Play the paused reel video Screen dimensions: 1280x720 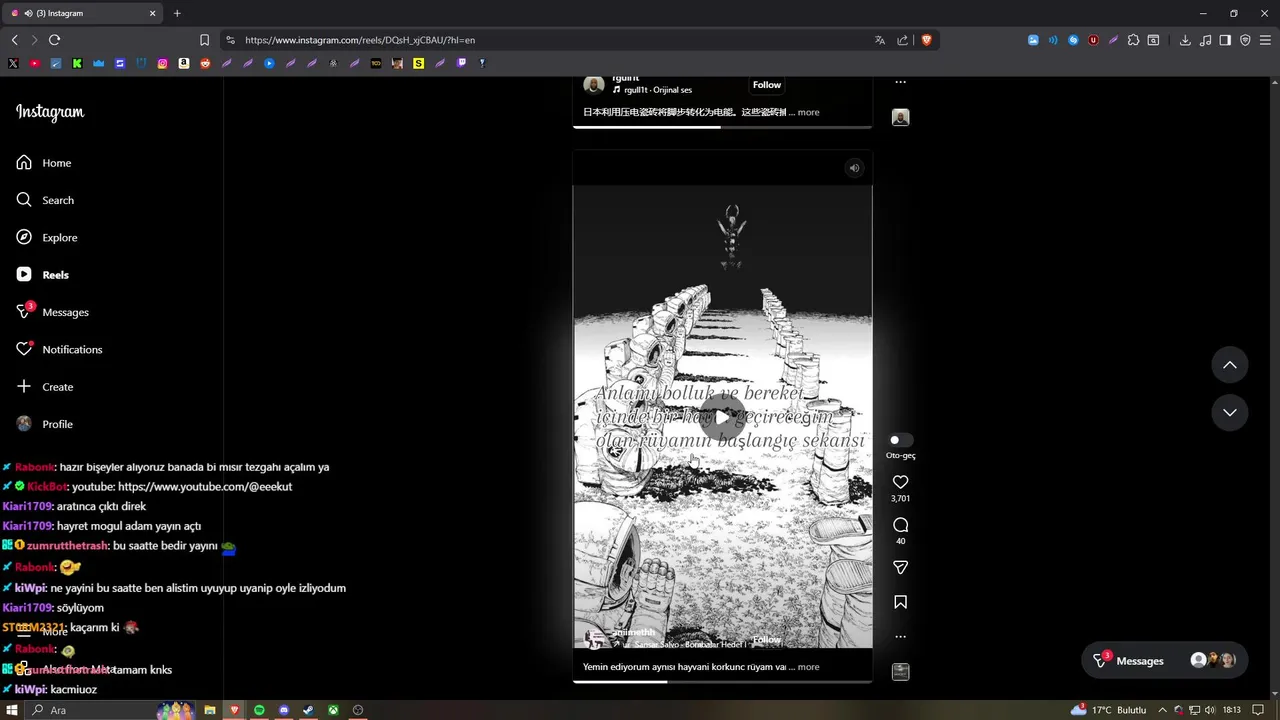pos(722,416)
